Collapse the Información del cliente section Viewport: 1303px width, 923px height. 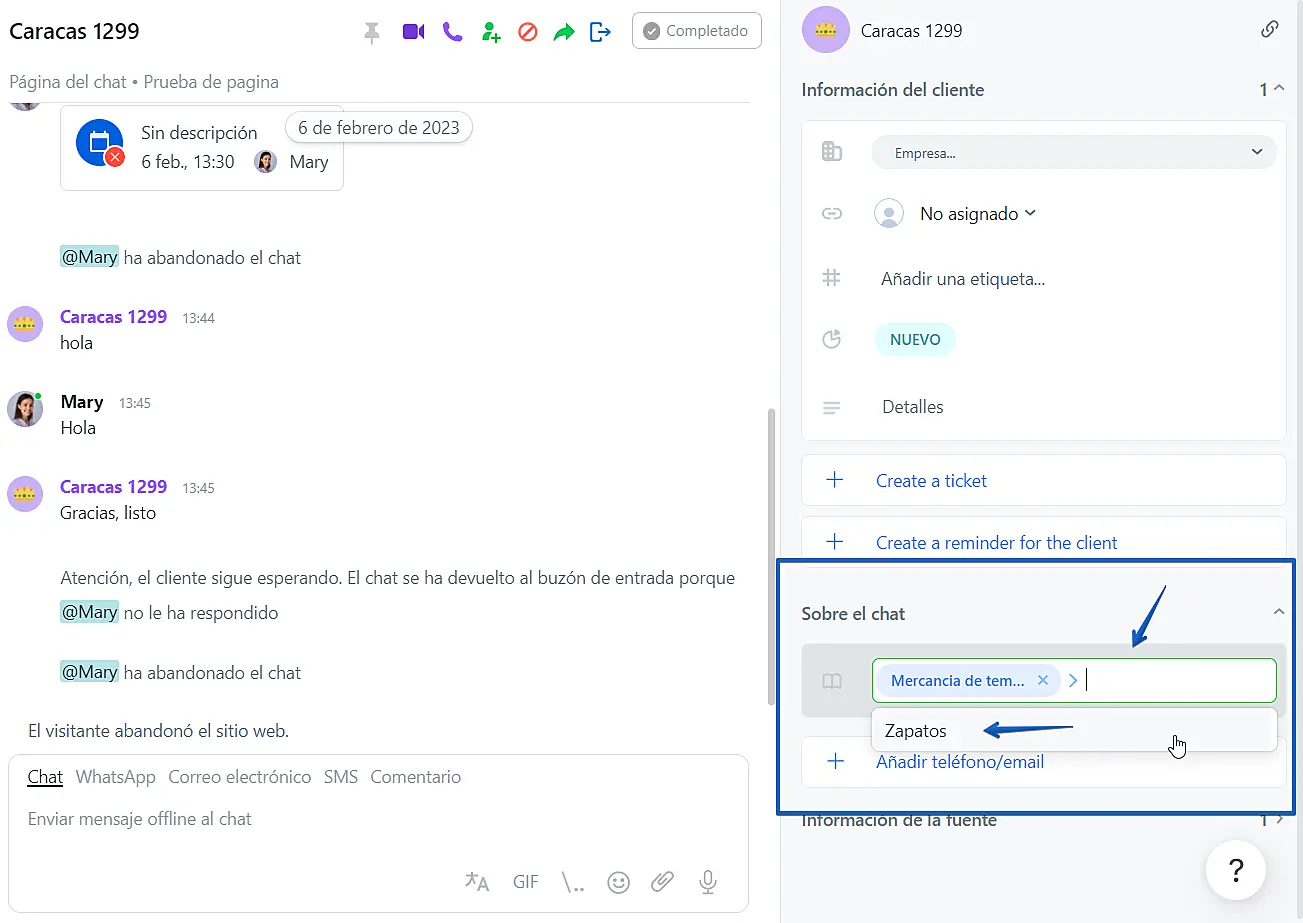tap(1278, 90)
